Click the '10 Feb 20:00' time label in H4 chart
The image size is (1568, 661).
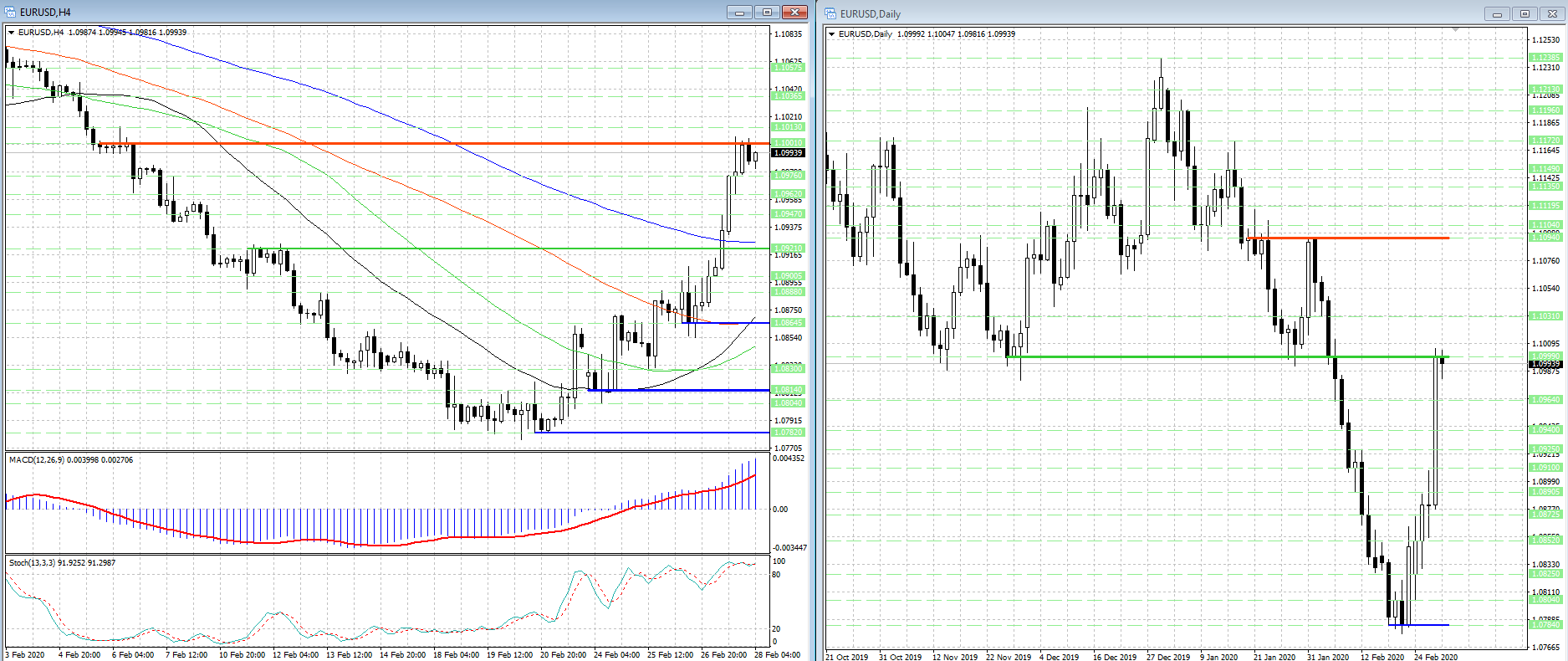pyautogui.click(x=242, y=655)
